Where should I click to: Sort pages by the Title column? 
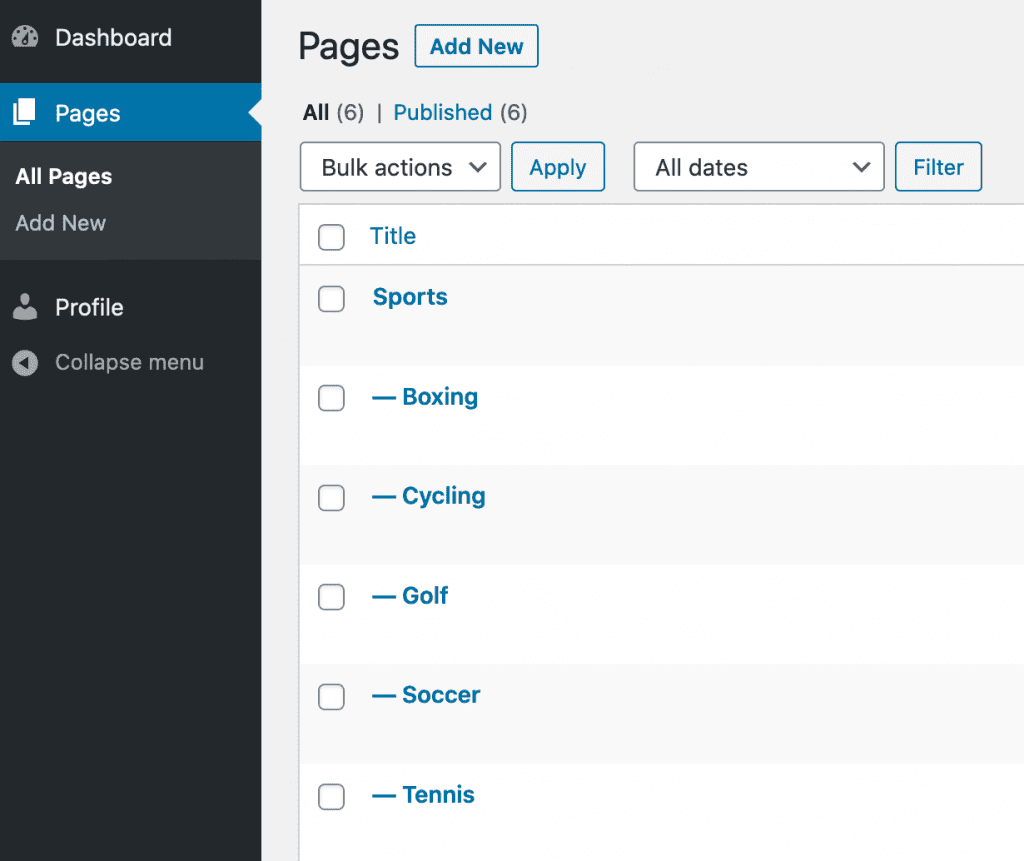tap(392, 236)
